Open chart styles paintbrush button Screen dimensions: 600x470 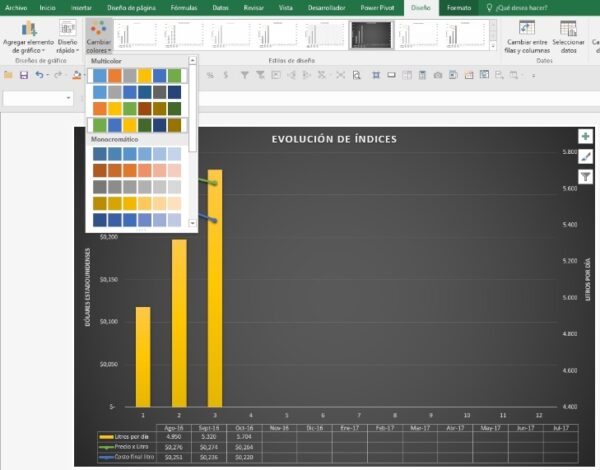[585, 156]
